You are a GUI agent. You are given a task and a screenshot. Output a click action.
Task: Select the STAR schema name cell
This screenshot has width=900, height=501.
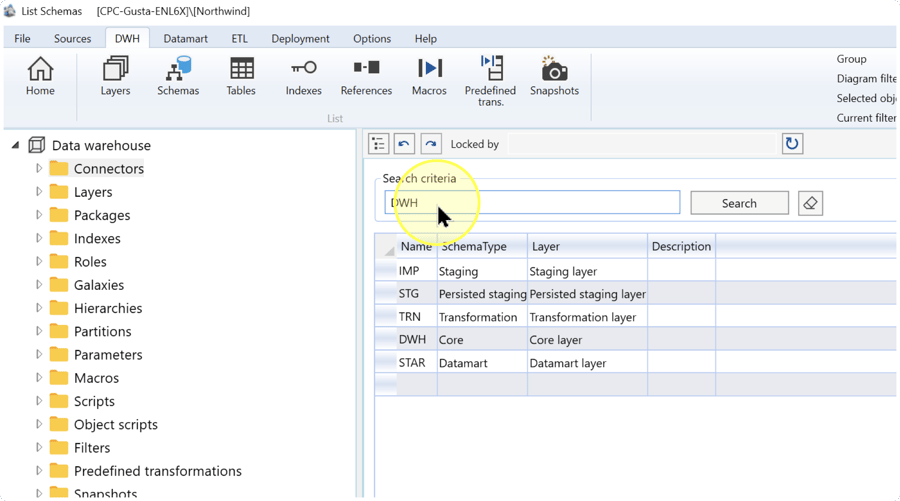tap(417, 363)
